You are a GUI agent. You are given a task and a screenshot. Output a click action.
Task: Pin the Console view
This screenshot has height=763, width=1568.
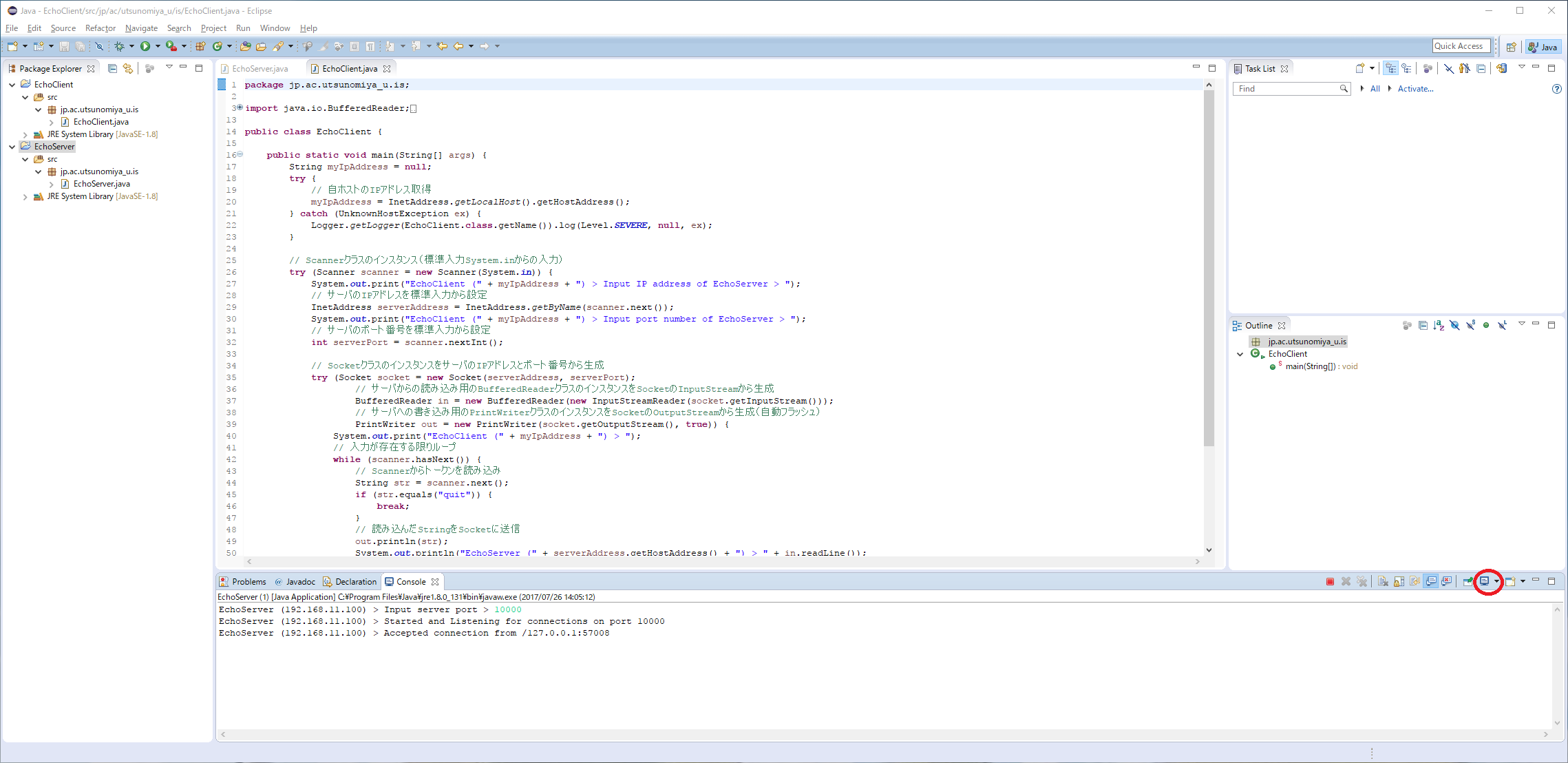1468,581
